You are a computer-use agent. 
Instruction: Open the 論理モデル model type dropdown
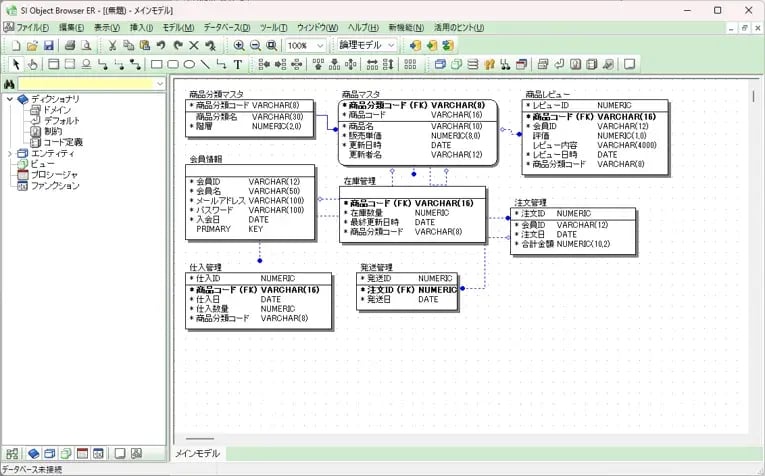366,46
